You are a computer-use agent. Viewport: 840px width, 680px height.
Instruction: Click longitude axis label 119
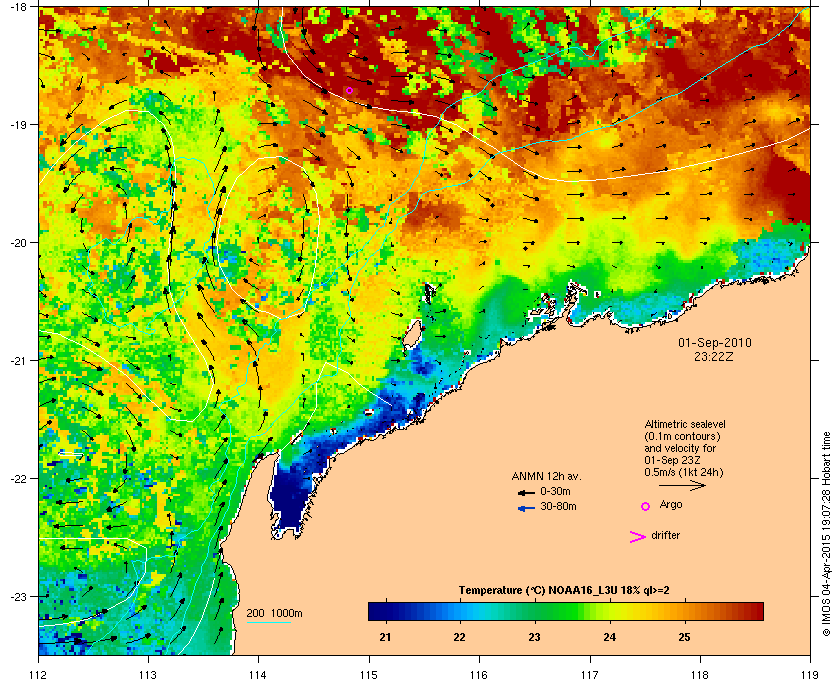(810, 674)
